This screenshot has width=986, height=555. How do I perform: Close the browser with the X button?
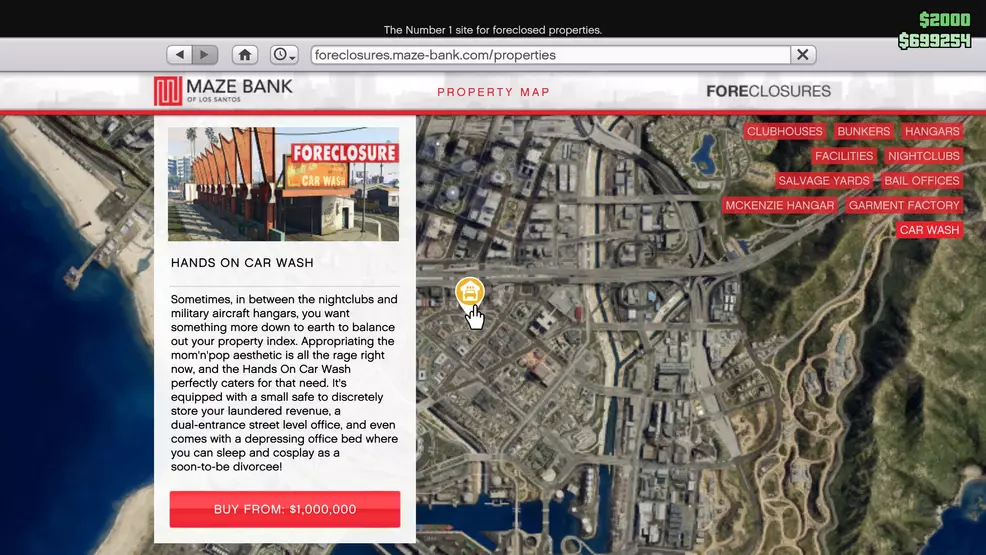(803, 55)
